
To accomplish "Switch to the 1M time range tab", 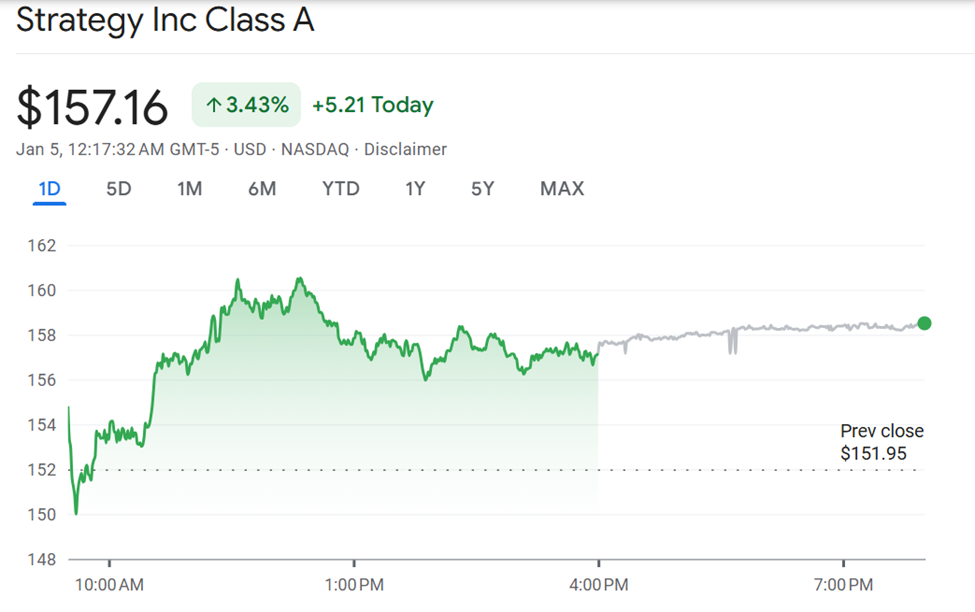I will click(189, 188).
